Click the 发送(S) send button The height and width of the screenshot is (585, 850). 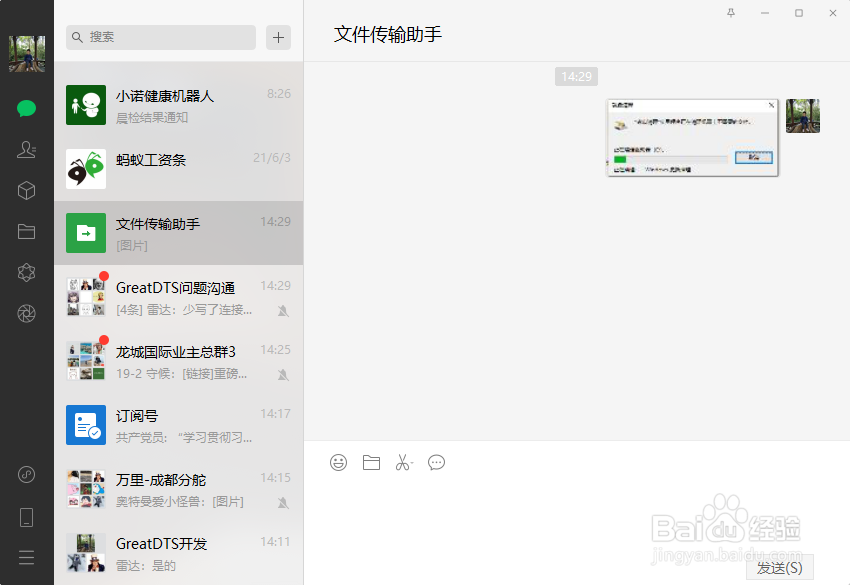click(780, 568)
